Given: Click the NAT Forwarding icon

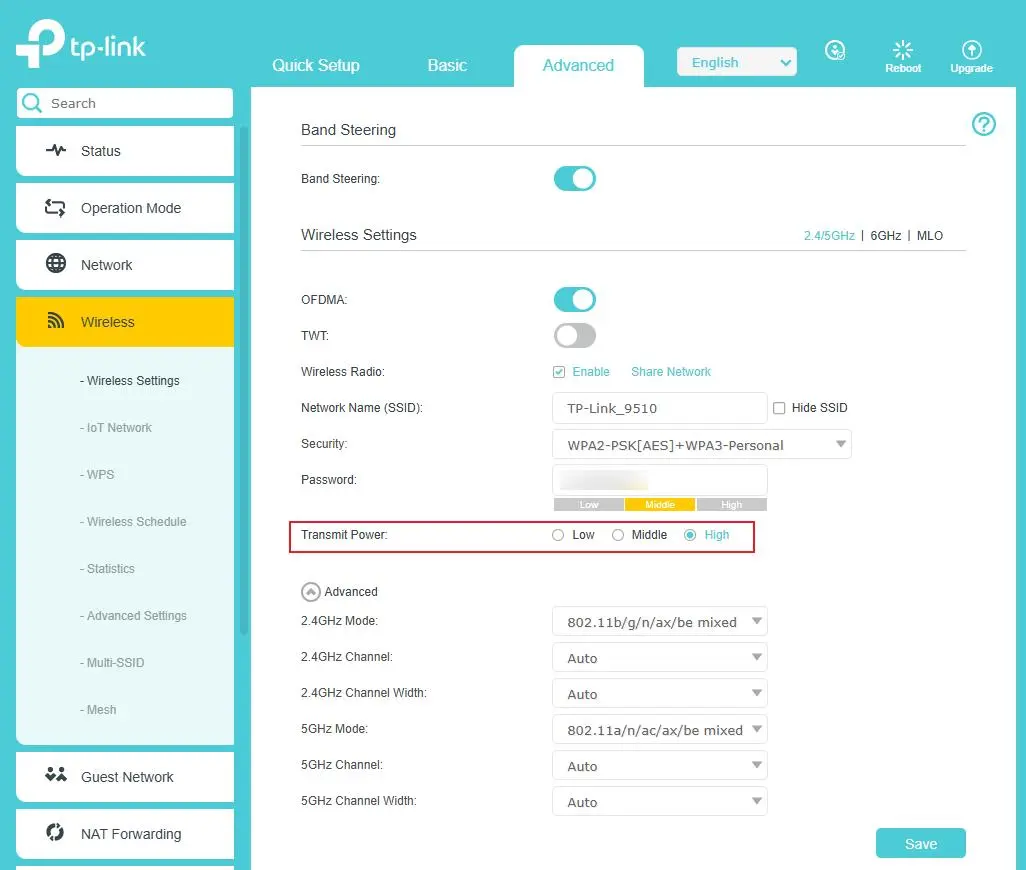Looking at the screenshot, I should tap(56, 832).
